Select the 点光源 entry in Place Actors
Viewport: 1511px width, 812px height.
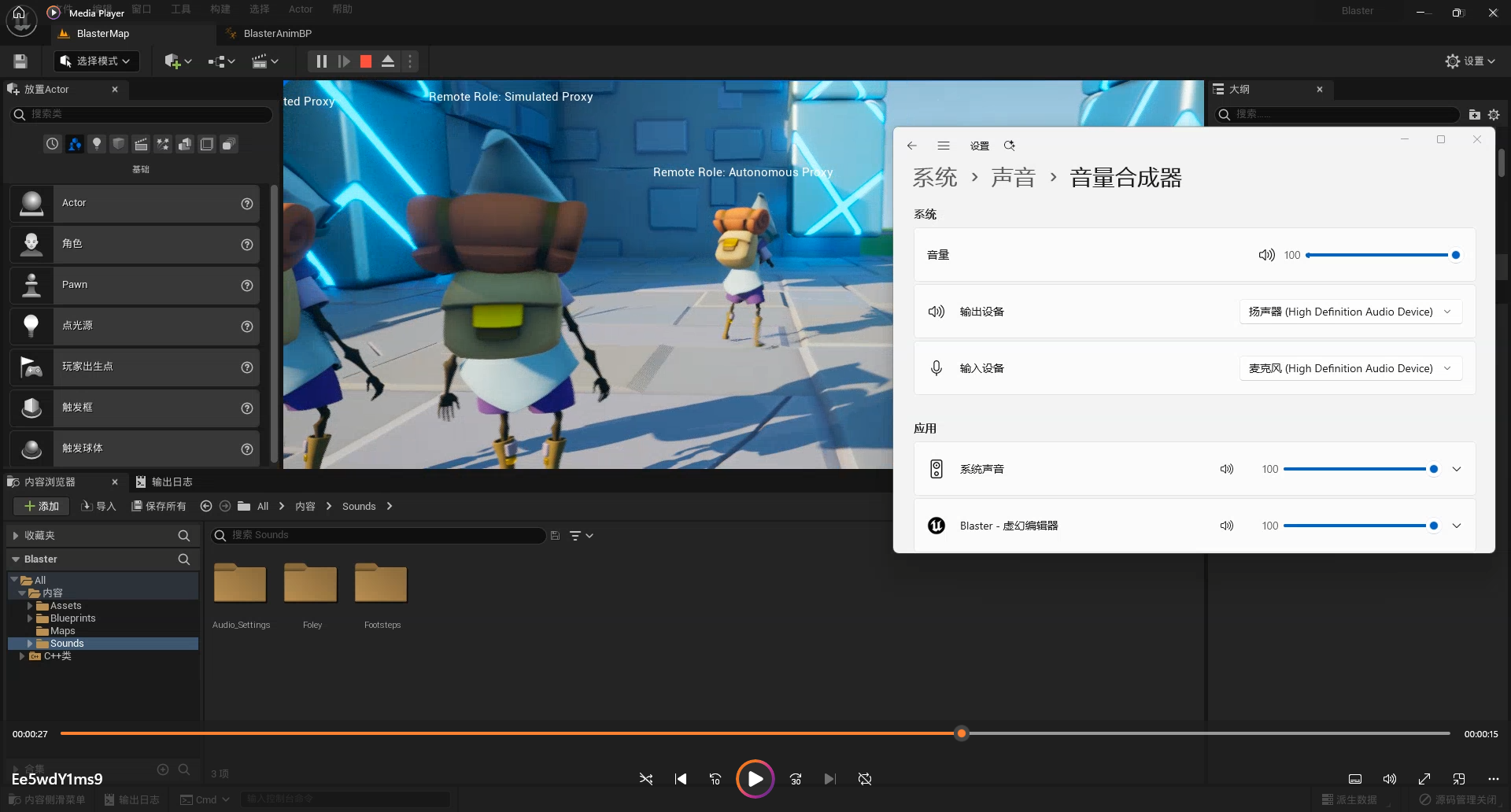[x=135, y=326]
